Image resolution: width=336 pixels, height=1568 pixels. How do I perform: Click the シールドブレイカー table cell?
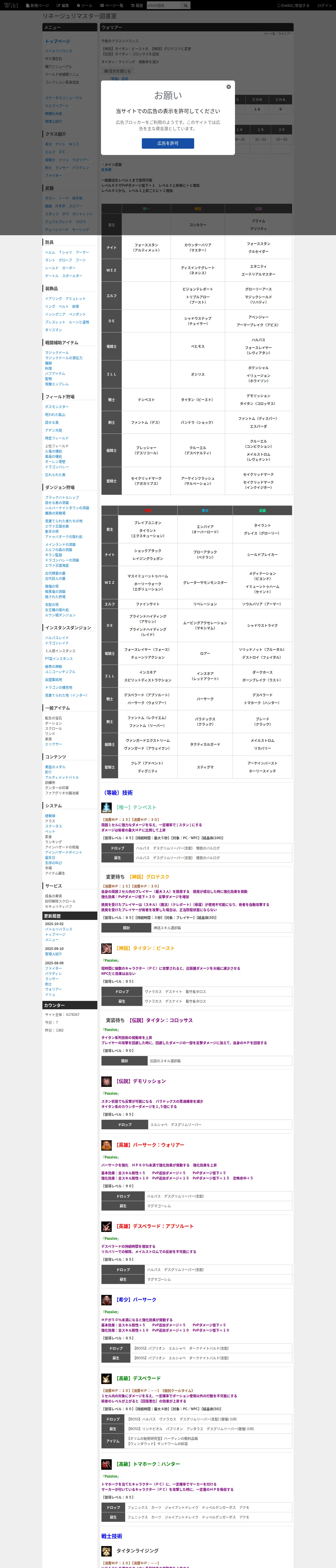click(x=262, y=555)
